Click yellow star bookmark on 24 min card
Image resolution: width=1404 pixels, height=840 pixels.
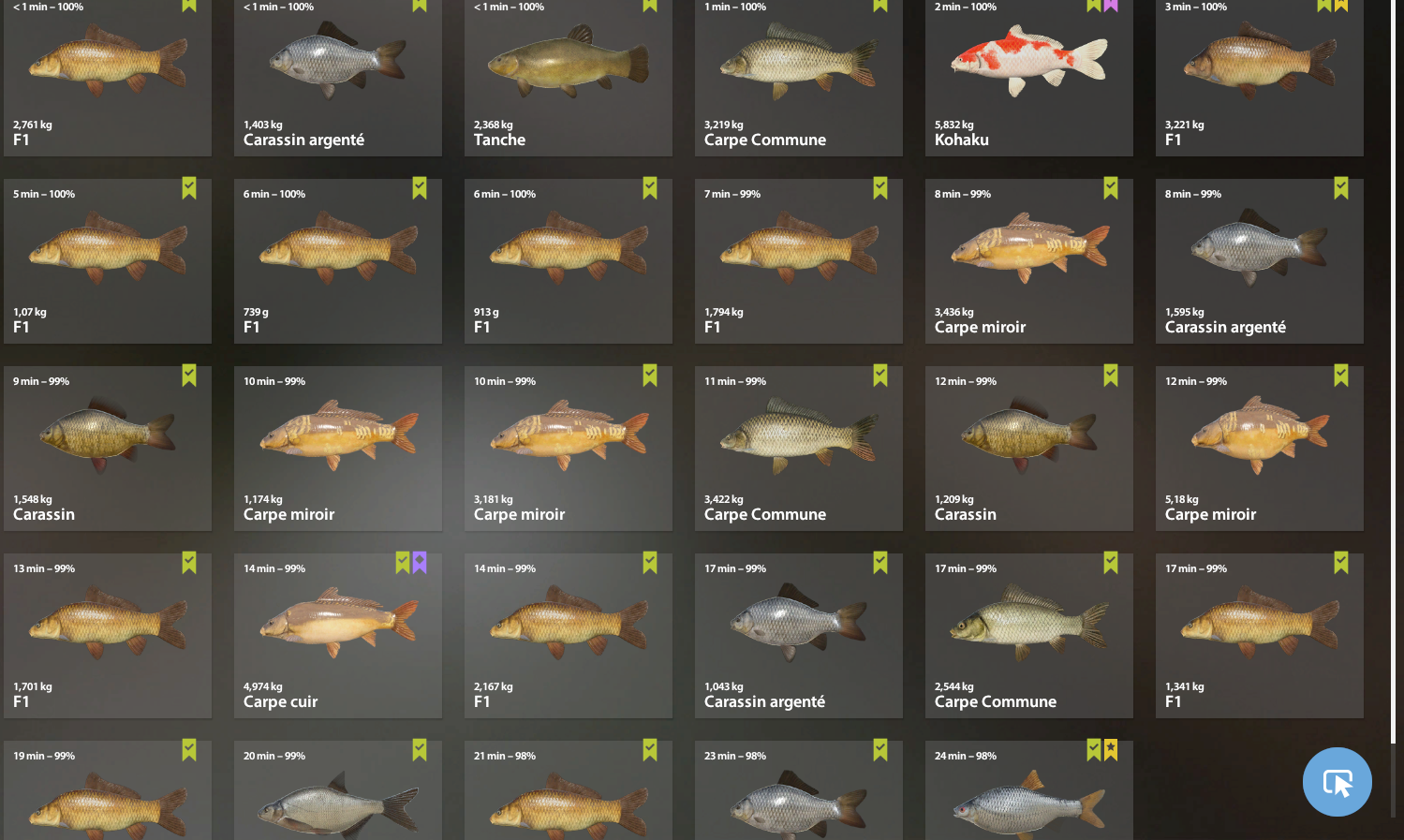point(1111,750)
